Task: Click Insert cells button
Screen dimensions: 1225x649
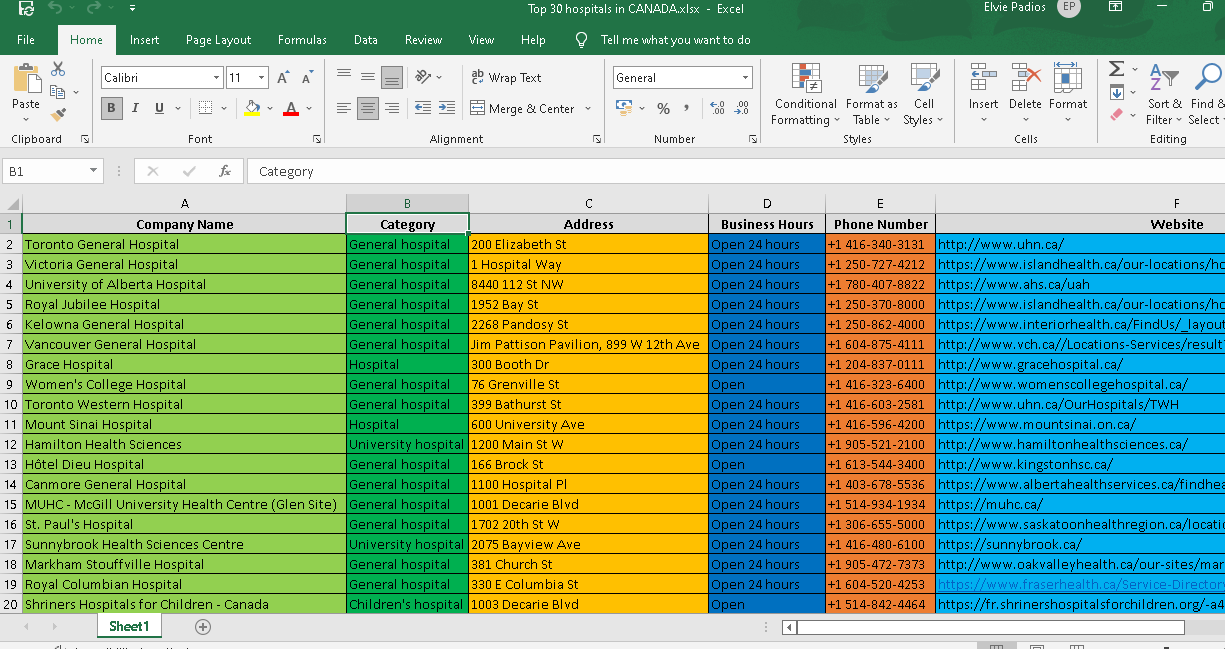Action: (983, 94)
